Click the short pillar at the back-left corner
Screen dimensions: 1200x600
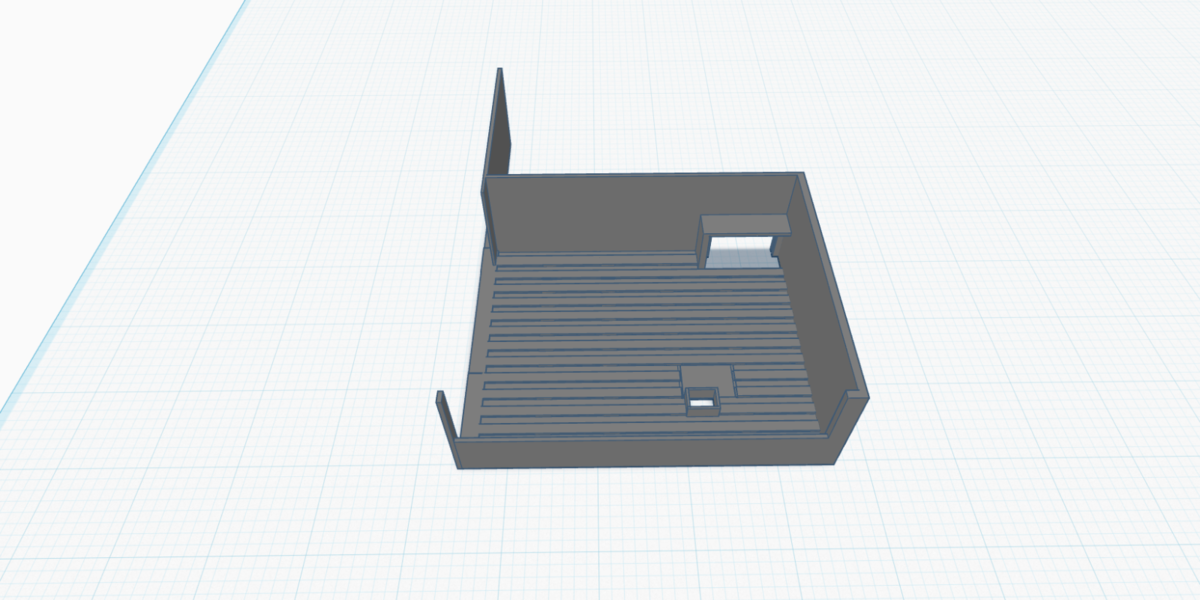click(487, 215)
